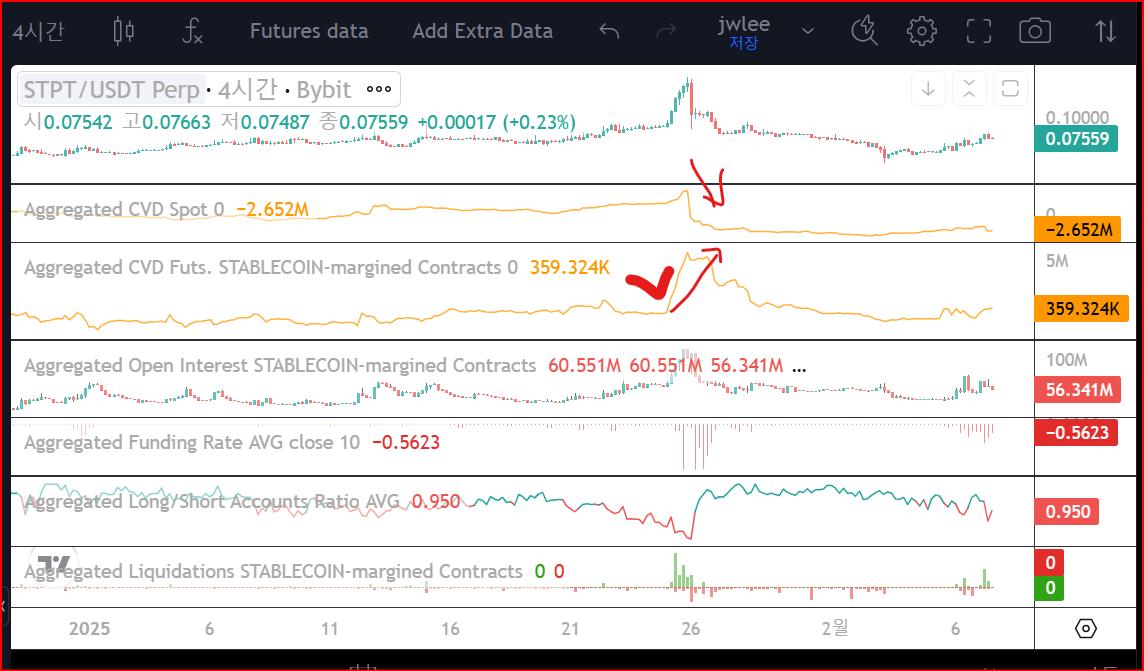Screen dimensions: 1144x671
Task: Move the price pane down with arrow
Action: [928, 89]
